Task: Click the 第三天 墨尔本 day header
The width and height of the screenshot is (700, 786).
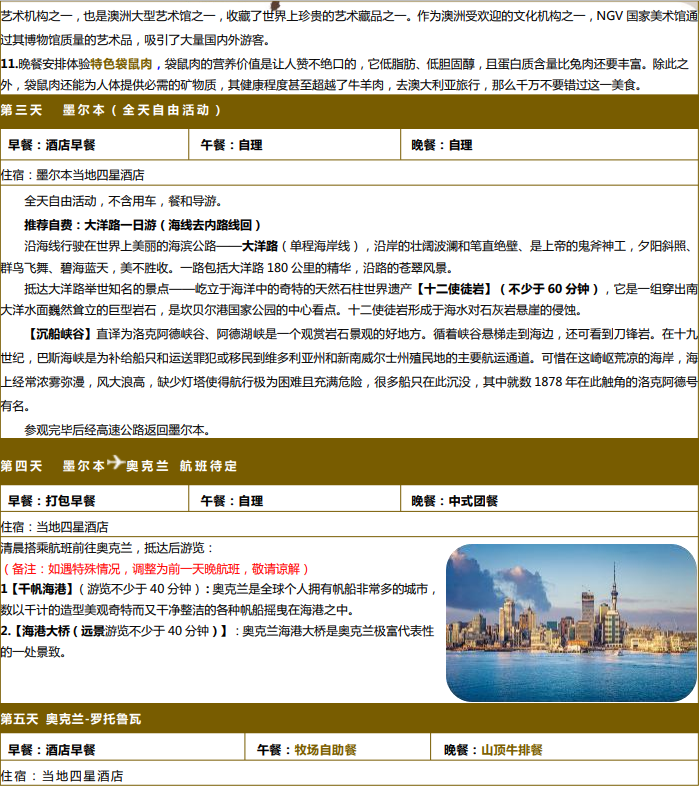Action: pyautogui.click(x=110, y=110)
